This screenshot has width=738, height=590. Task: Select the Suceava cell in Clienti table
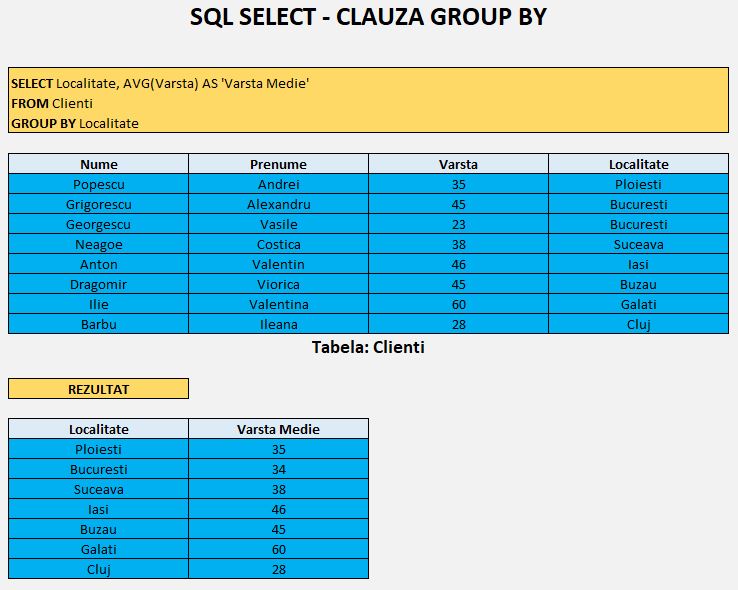tap(639, 244)
